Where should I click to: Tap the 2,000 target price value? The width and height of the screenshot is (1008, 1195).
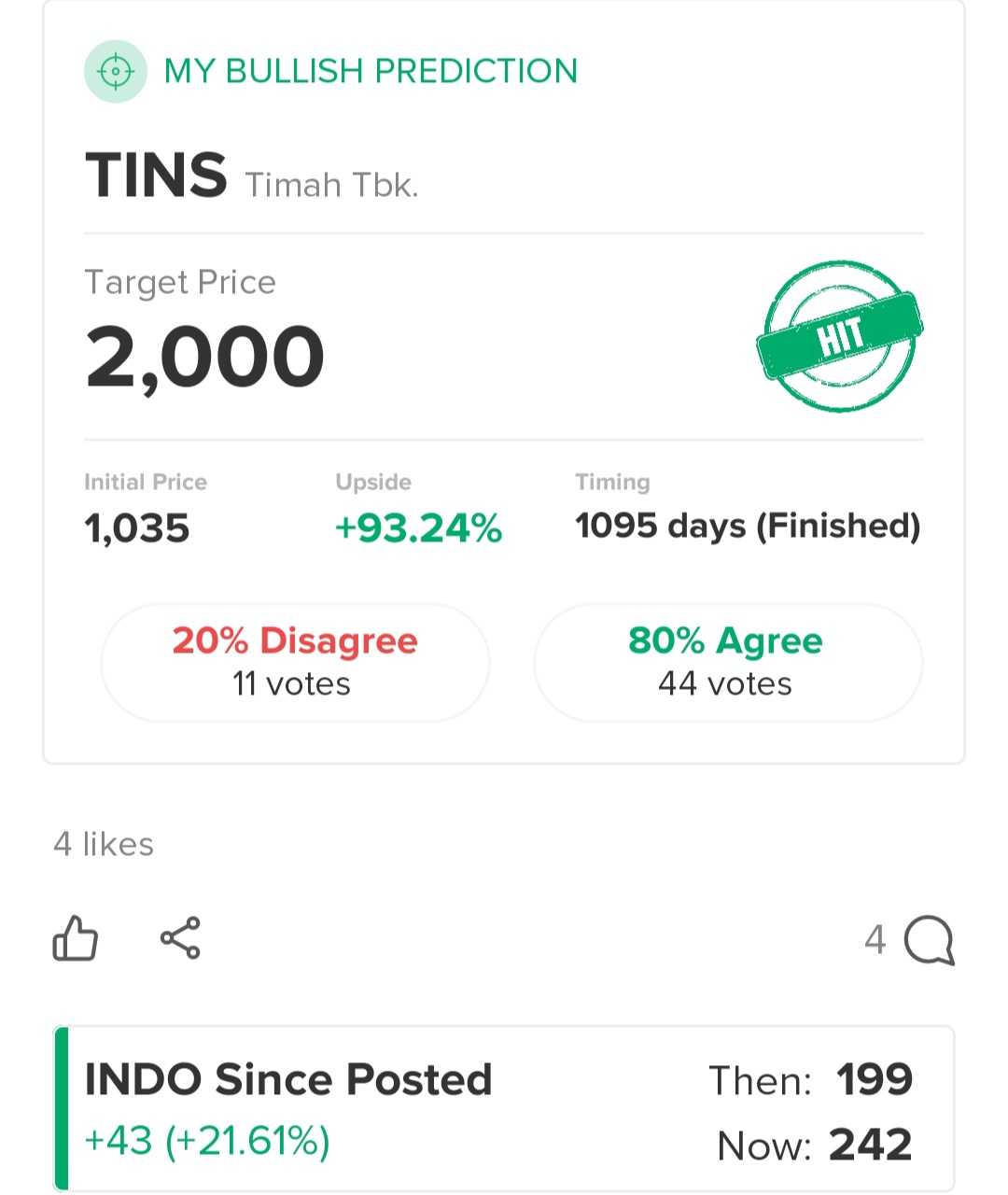[205, 357]
